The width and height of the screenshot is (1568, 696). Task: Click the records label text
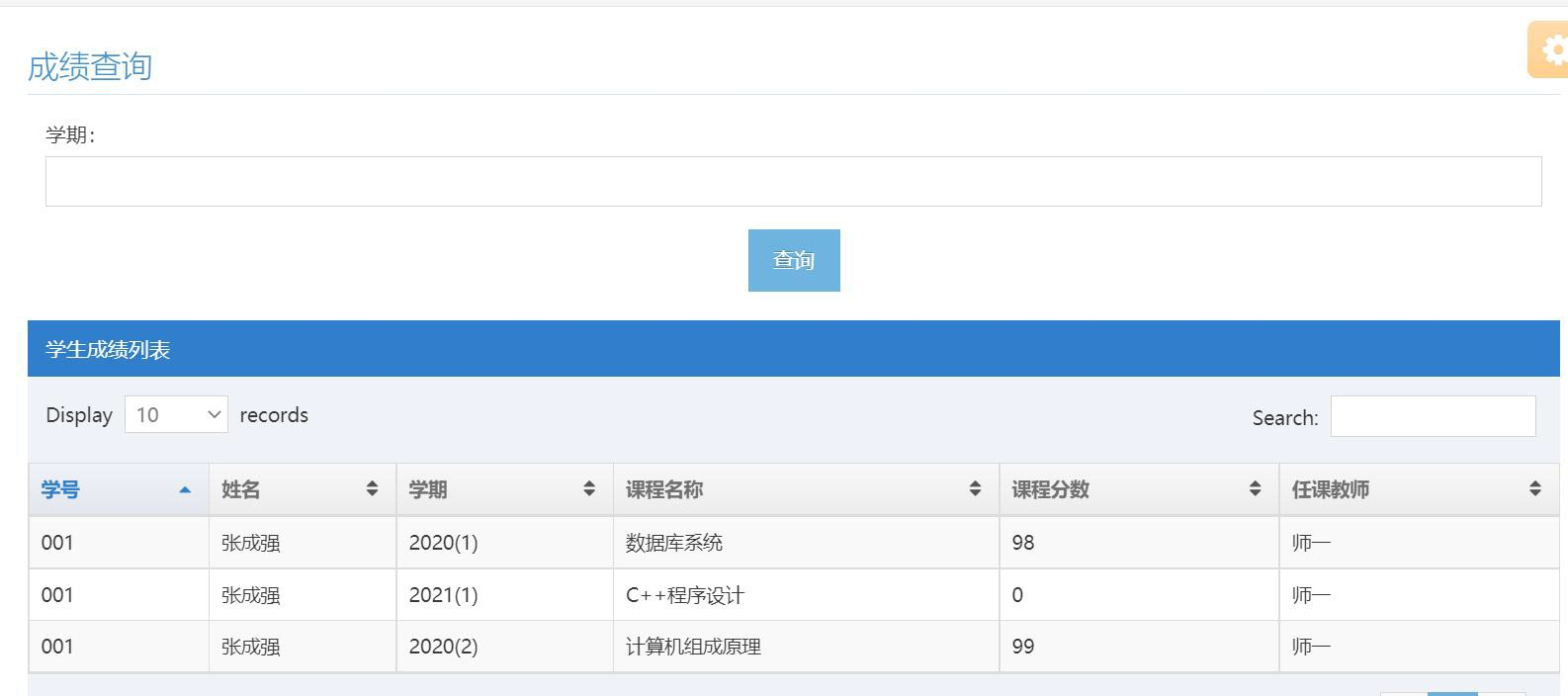click(274, 415)
